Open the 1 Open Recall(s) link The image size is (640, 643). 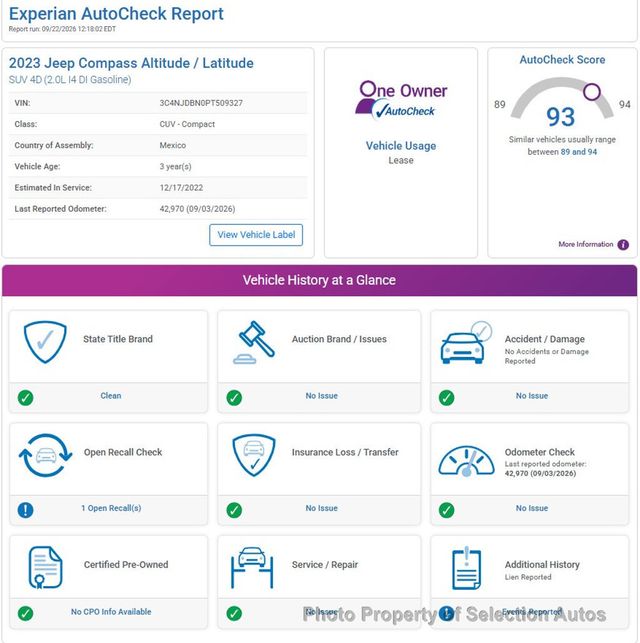111,508
